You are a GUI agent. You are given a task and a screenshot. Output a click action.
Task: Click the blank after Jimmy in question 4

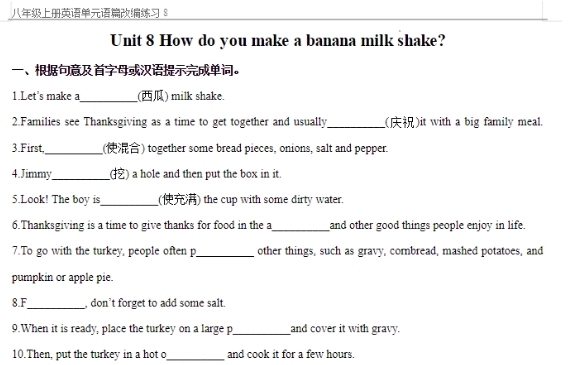81,175
